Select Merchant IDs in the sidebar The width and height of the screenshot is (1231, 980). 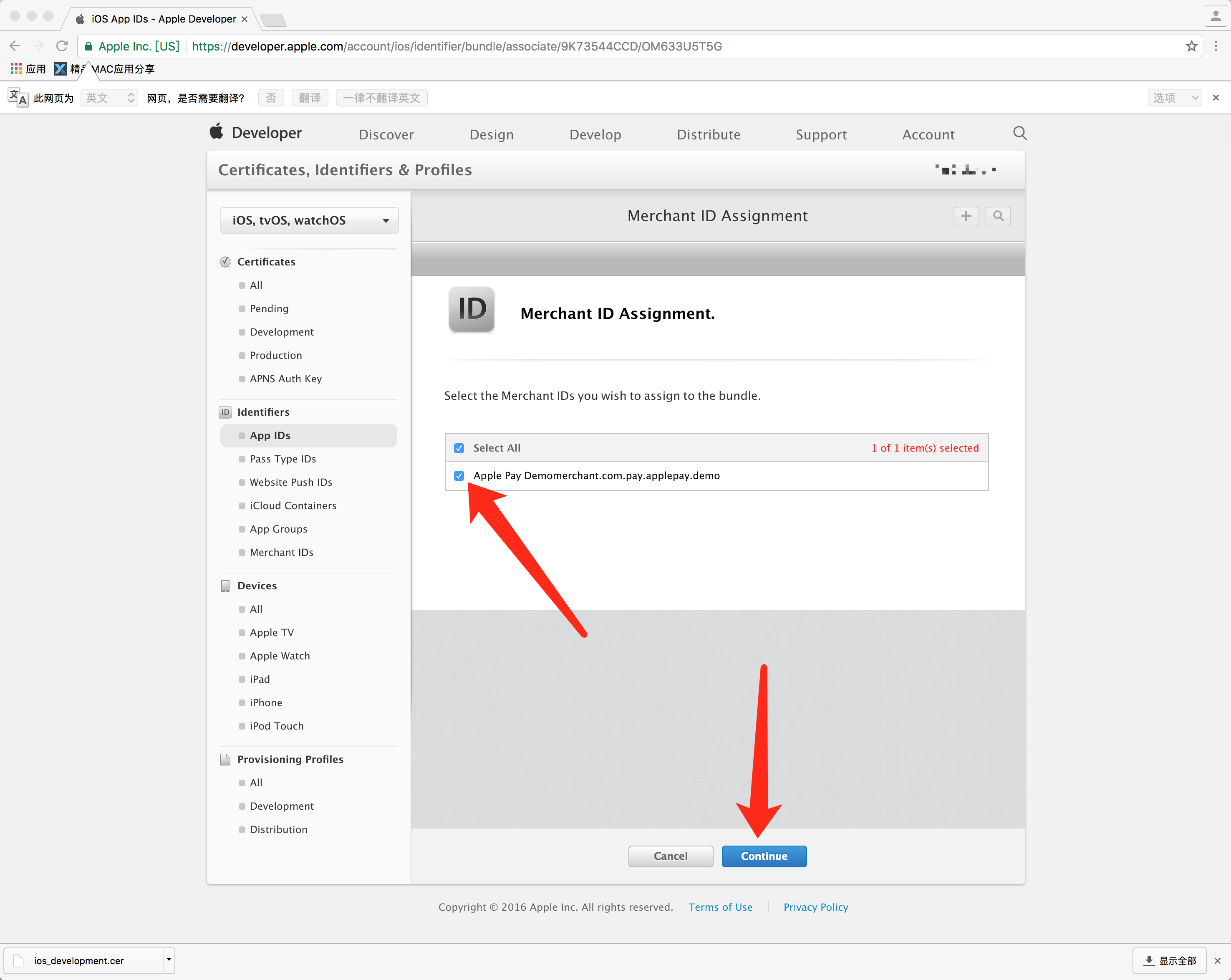pyautogui.click(x=281, y=552)
